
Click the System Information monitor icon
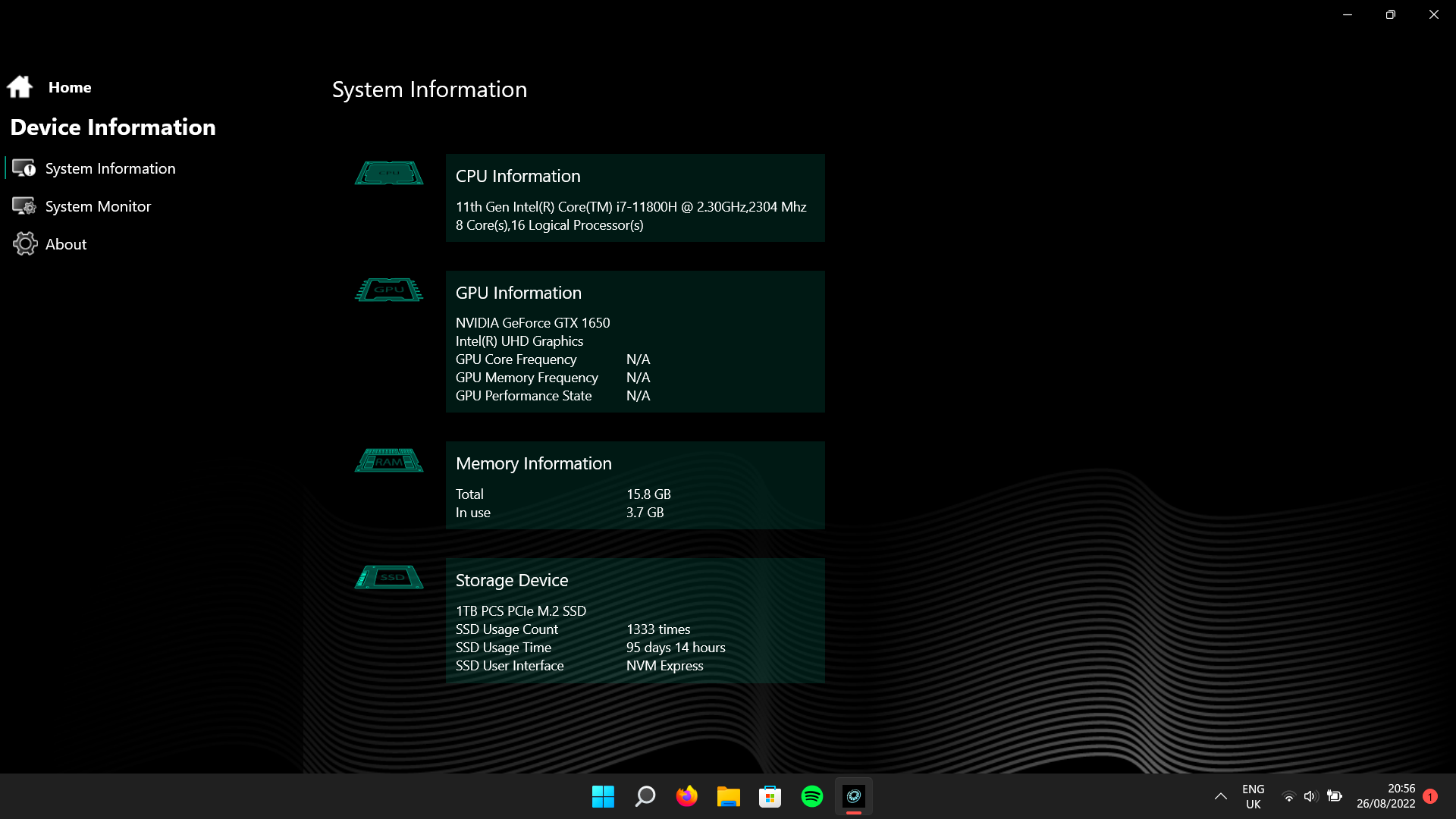(24, 168)
